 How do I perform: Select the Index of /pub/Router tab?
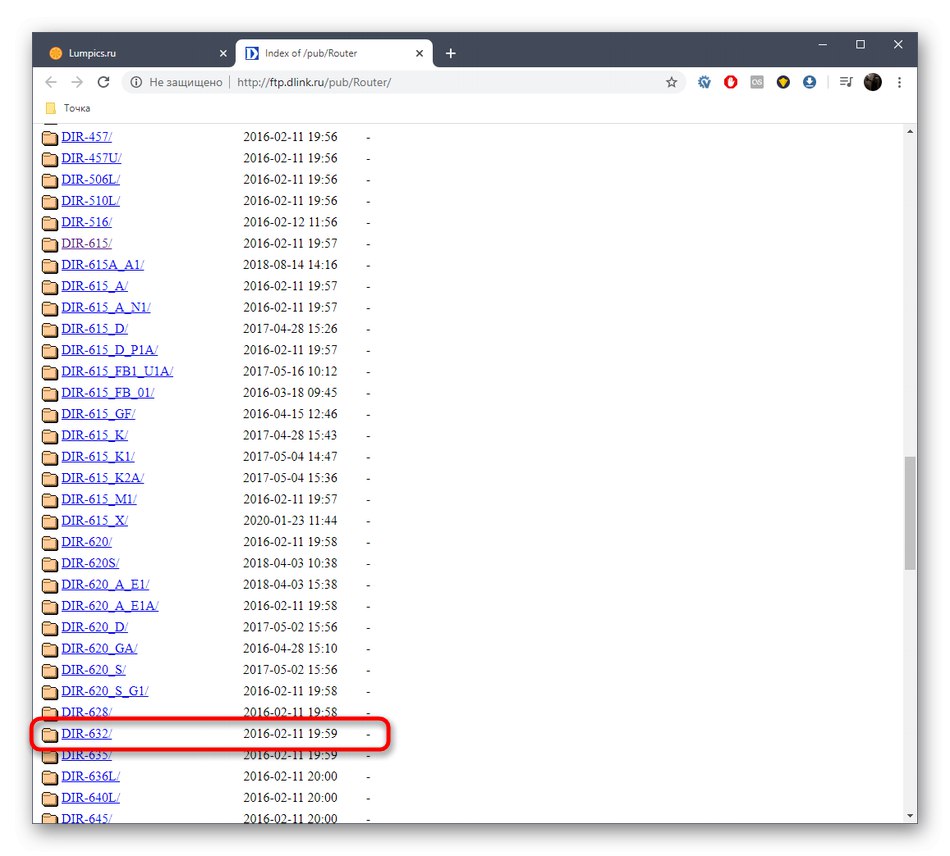tap(334, 53)
